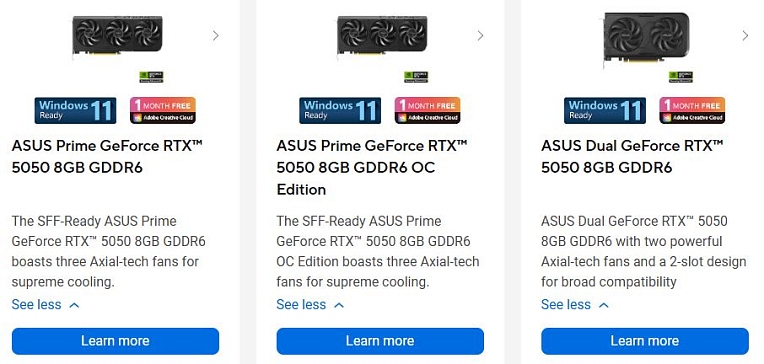The height and width of the screenshot is (364, 764).
Task: Open ASUS Dual GeForce RTX 5050 title link
Action: tap(632, 156)
